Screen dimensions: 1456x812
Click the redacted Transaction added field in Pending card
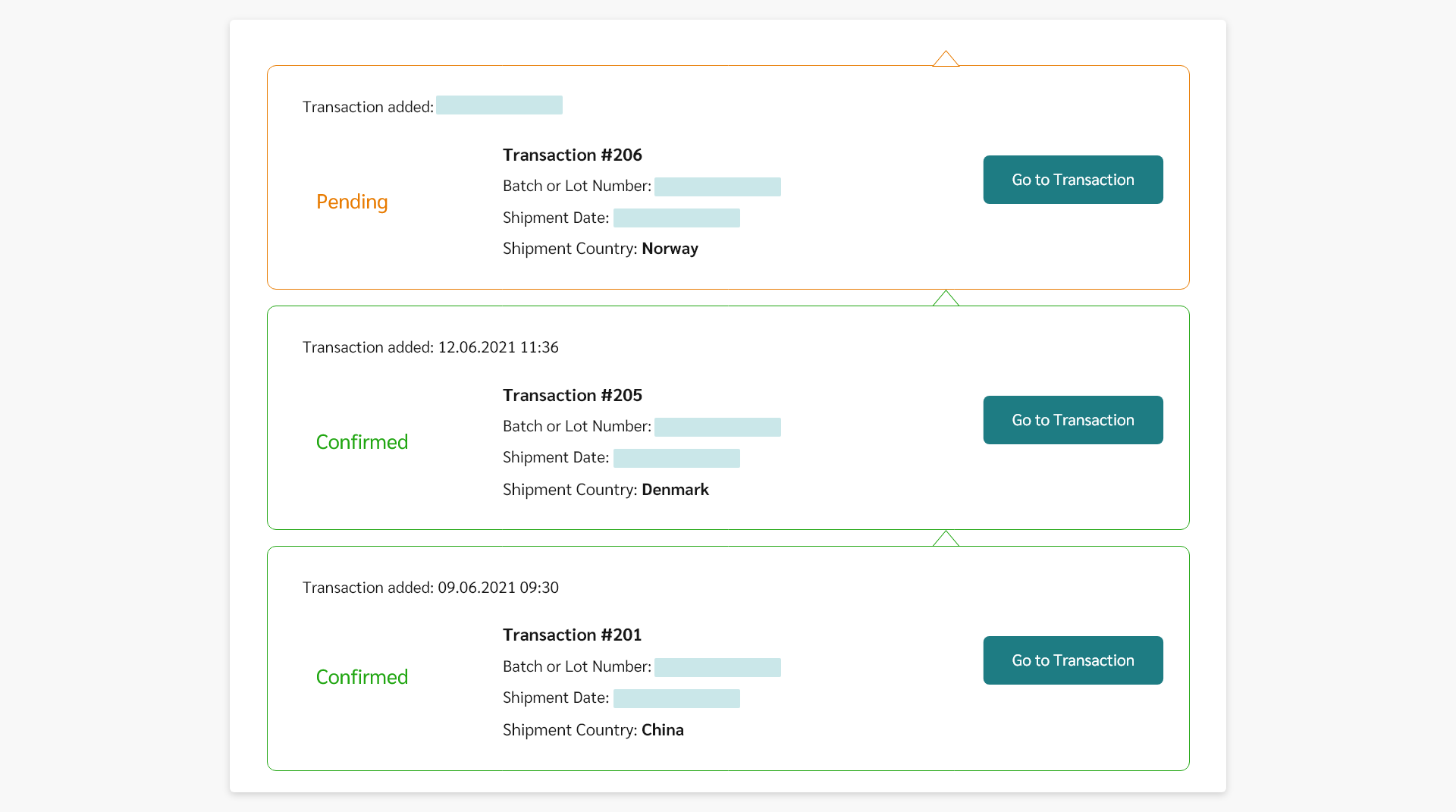point(499,105)
